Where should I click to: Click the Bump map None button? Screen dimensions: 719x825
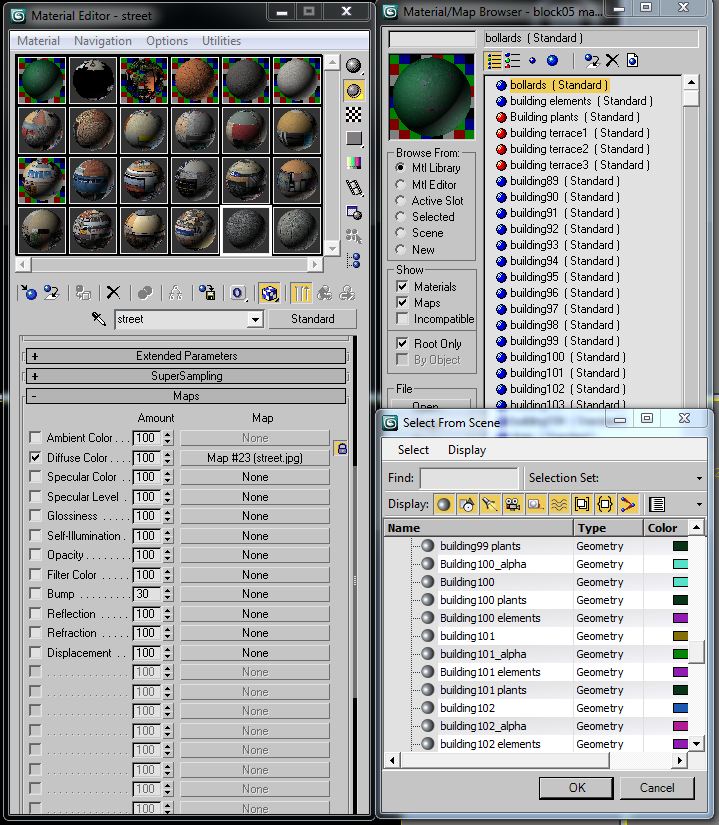click(x=255, y=594)
